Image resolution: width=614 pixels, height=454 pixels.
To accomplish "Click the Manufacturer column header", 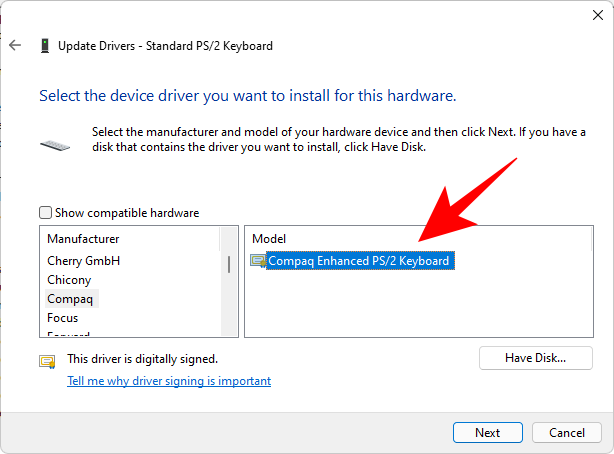I will 83,239.
